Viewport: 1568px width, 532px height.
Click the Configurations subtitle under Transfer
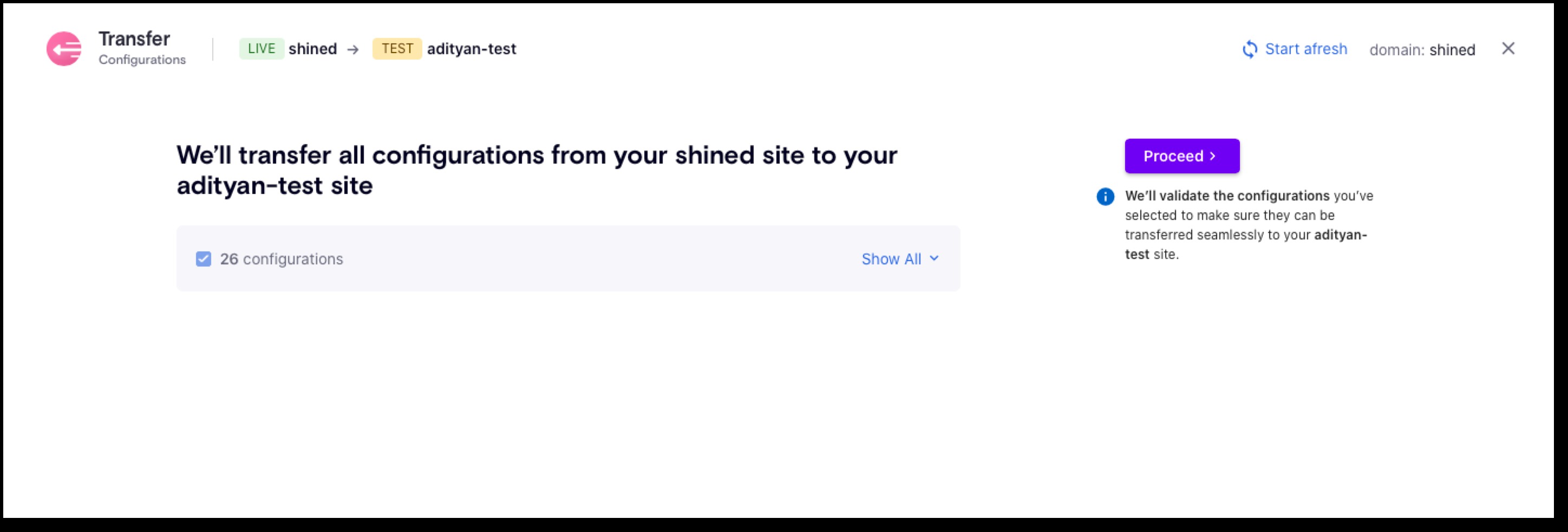(x=142, y=60)
